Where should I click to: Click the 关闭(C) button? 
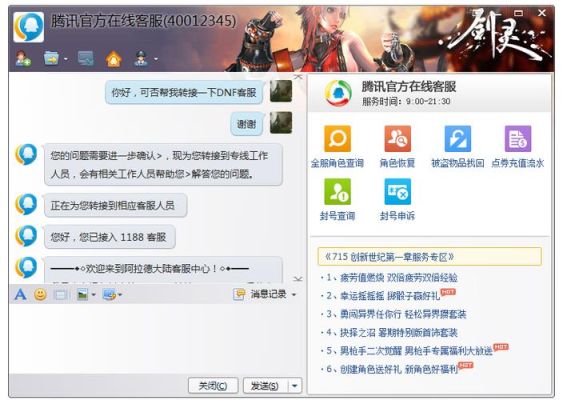tap(213, 385)
